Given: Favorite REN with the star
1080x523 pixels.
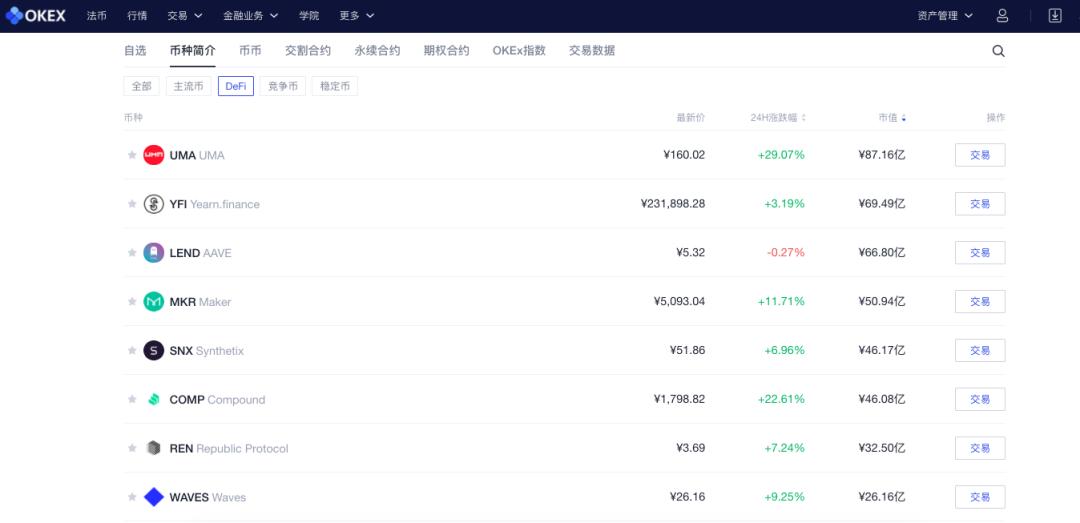Looking at the screenshot, I should (x=132, y=448).
